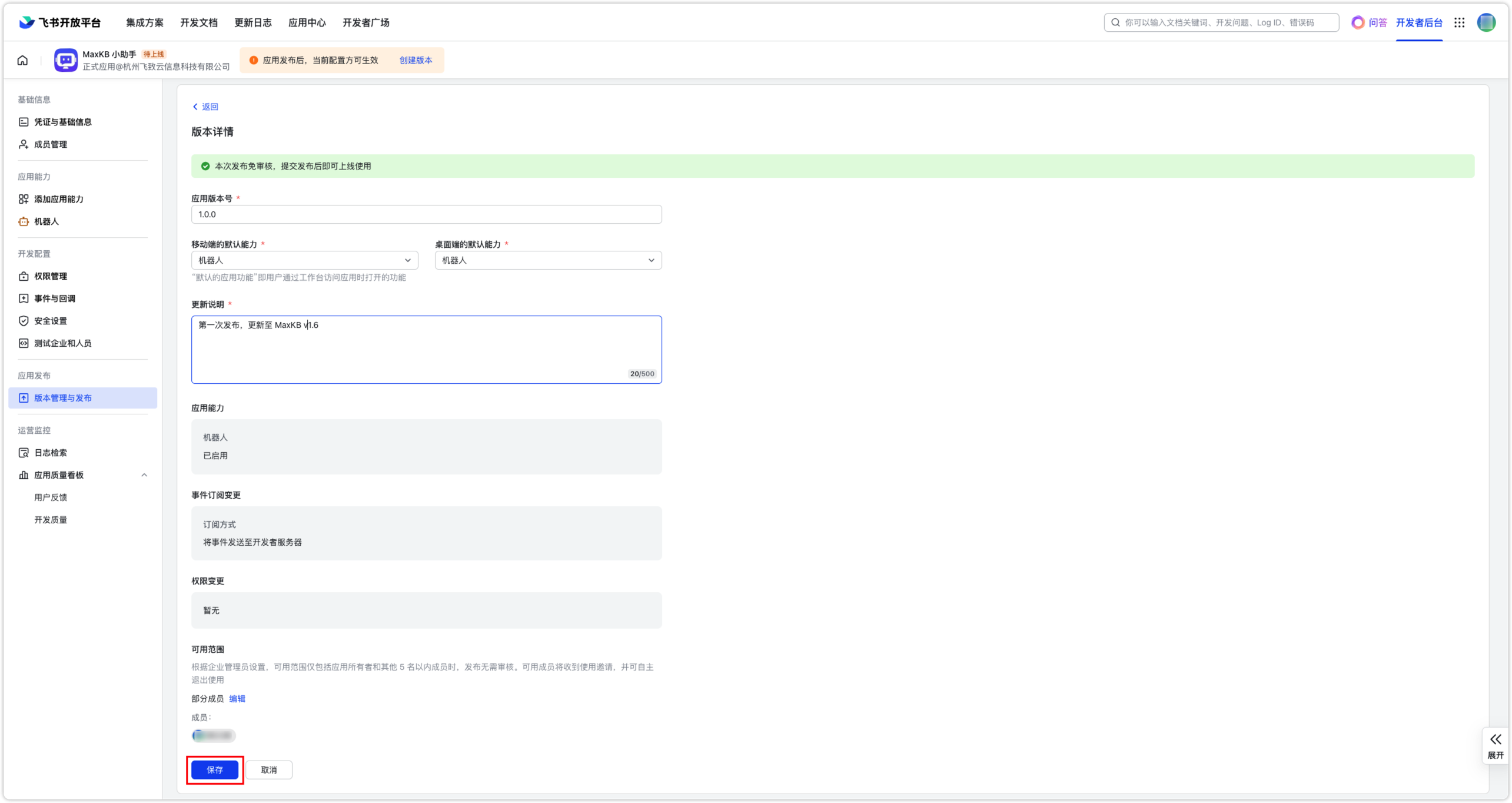Screen dimensions: 1512x803
Task: Click into the 应用版本号 input field
Action: coord(426,214)
